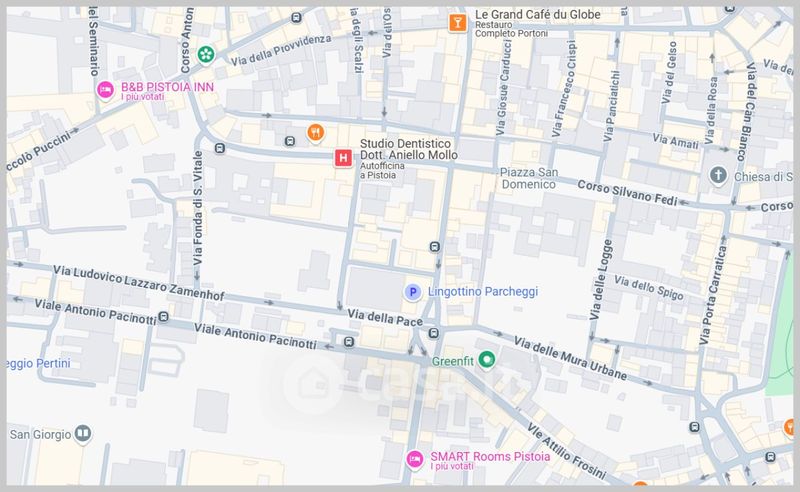
Task: Click Via Ludovico Lazzaro Zamenhof label
Action: [x=139, y=283]
